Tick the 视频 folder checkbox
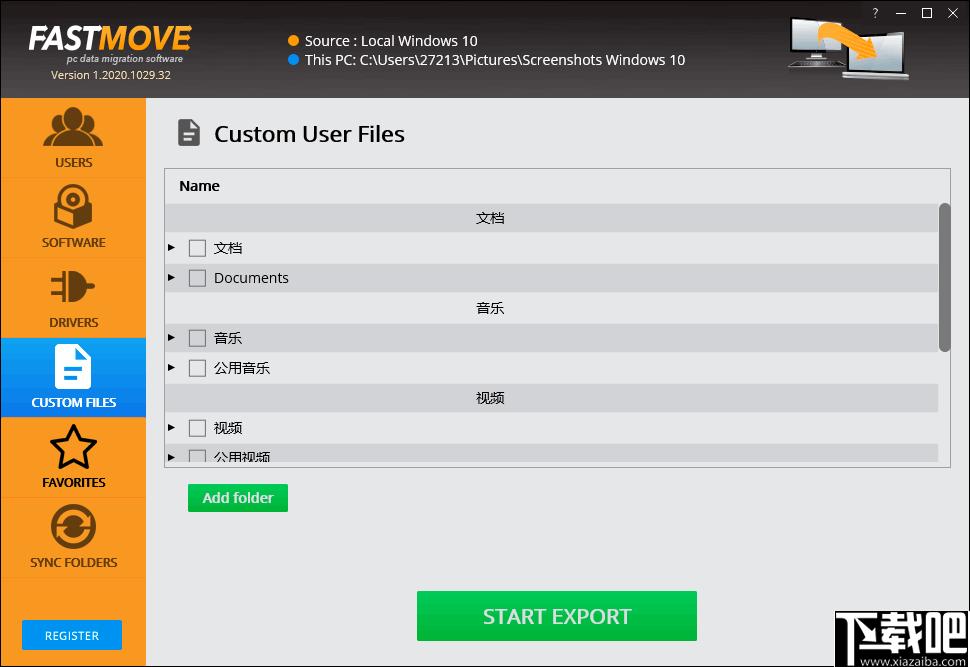Screen dimensions: 970x667 click(x=197, y=428)
